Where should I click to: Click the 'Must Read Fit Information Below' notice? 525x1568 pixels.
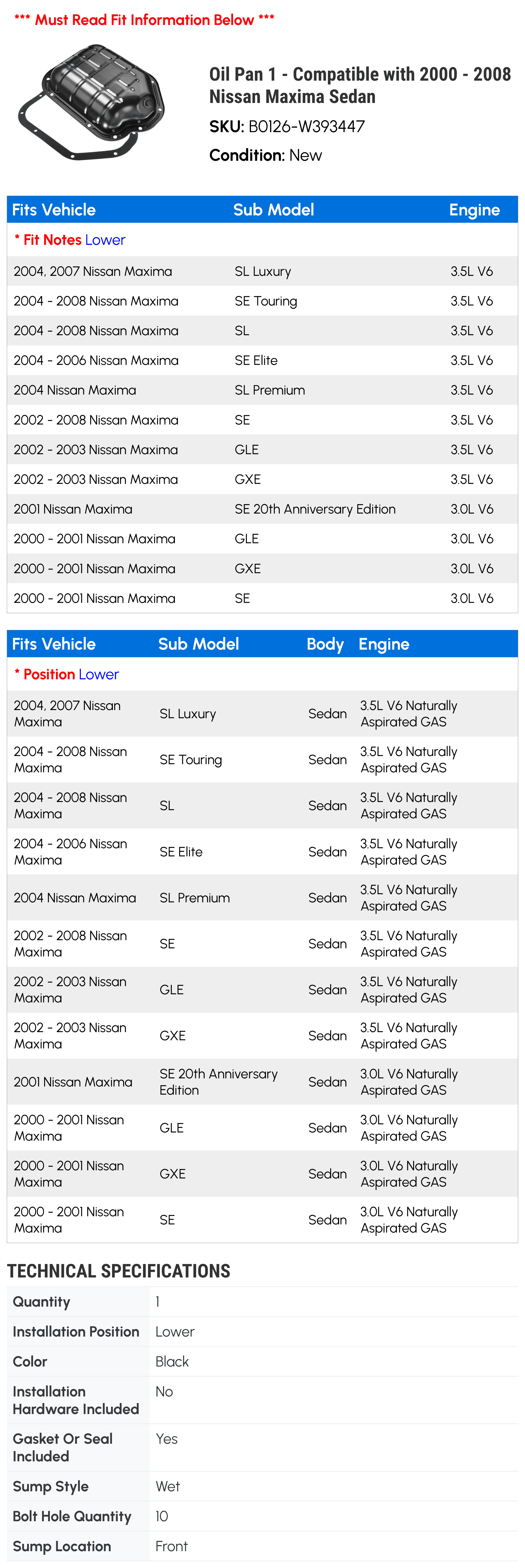(144, 19)
